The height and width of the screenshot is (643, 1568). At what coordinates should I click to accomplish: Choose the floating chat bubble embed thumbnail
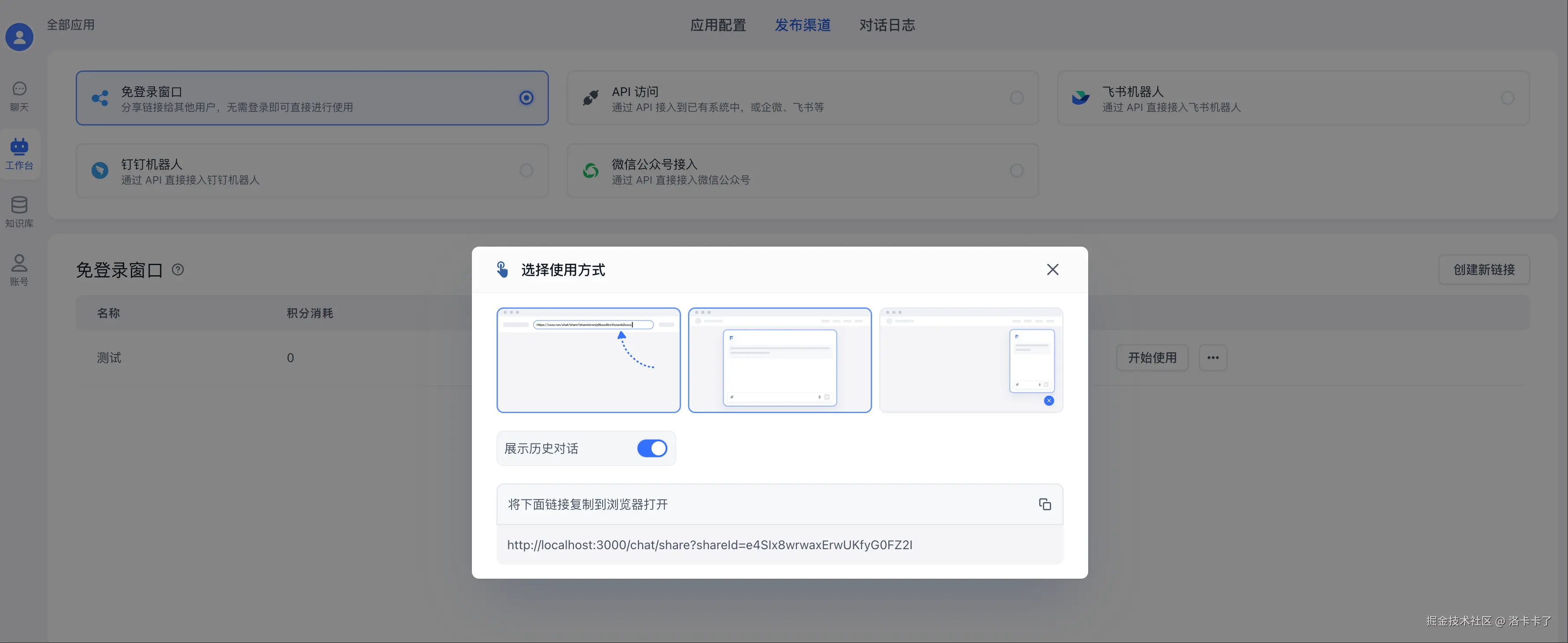pyautogui.click(x=971, y=360)
